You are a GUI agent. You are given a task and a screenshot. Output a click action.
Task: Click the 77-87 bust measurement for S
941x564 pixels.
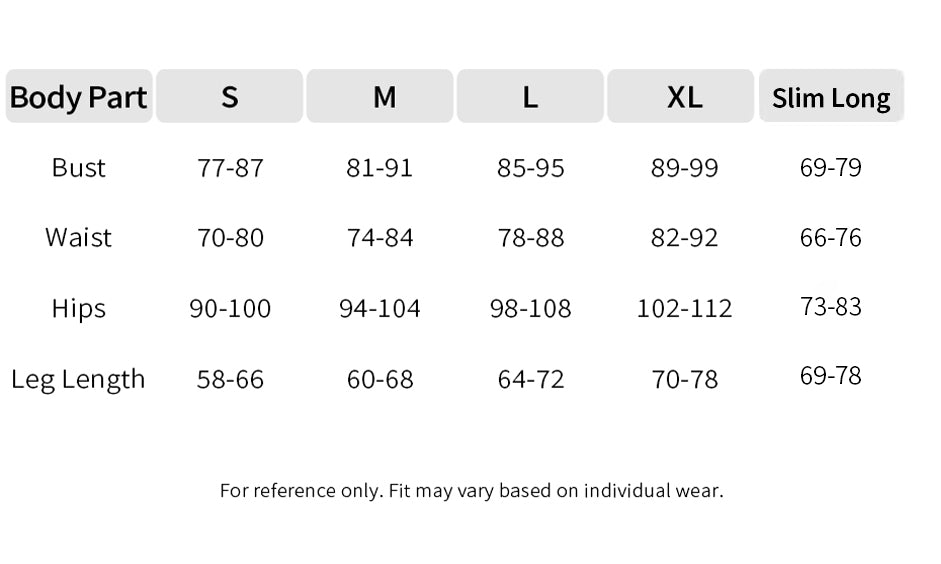click(x=230, y=168)
